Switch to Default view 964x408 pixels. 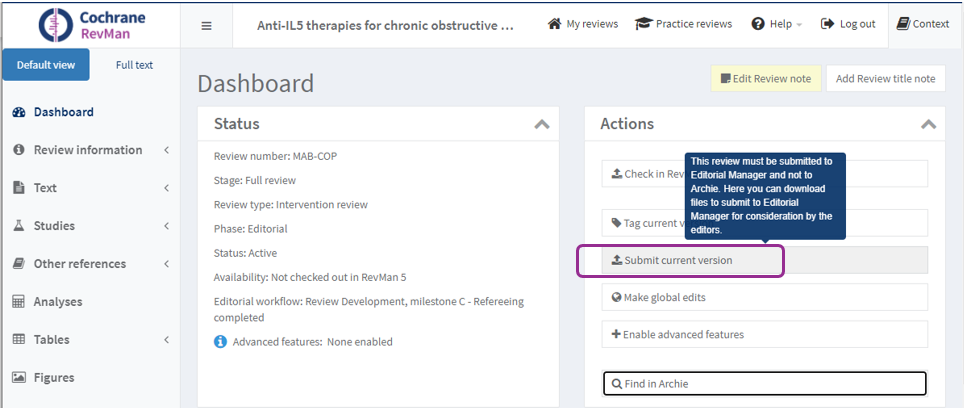point(46,65)
